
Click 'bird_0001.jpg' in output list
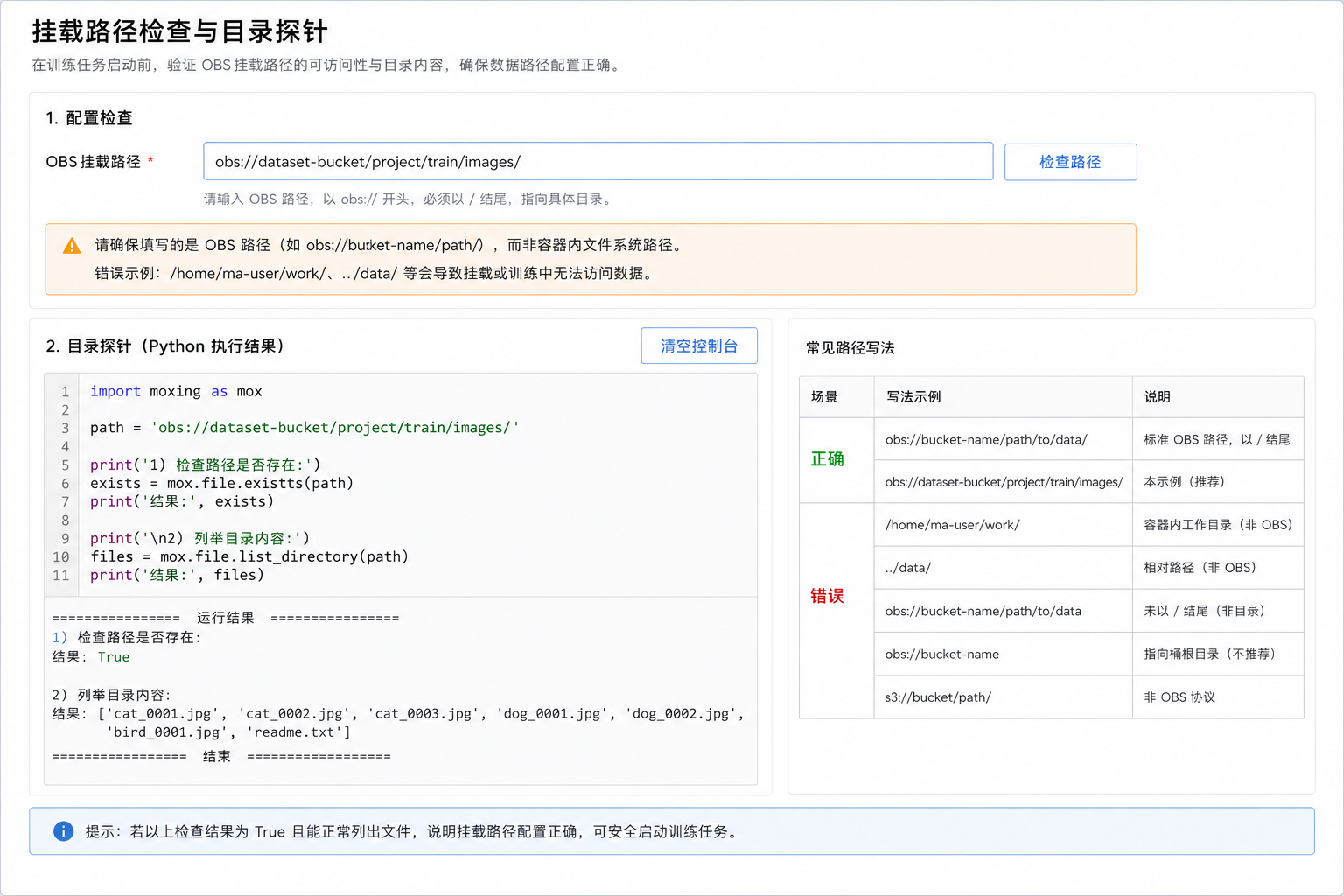pyautogui.click(x=167, y=732)
